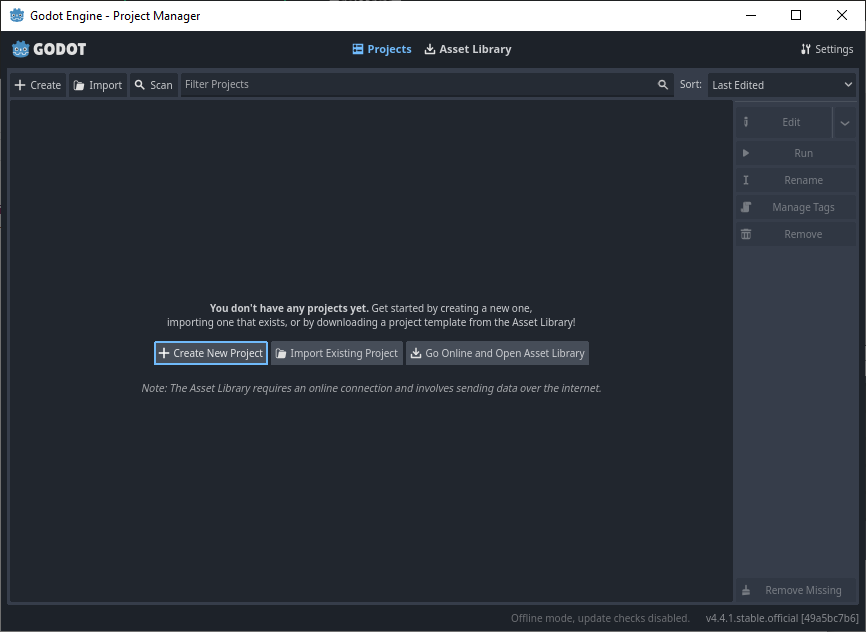
Task: Click the magnifier icon in Filter Projects
Action: click(662, 85)
